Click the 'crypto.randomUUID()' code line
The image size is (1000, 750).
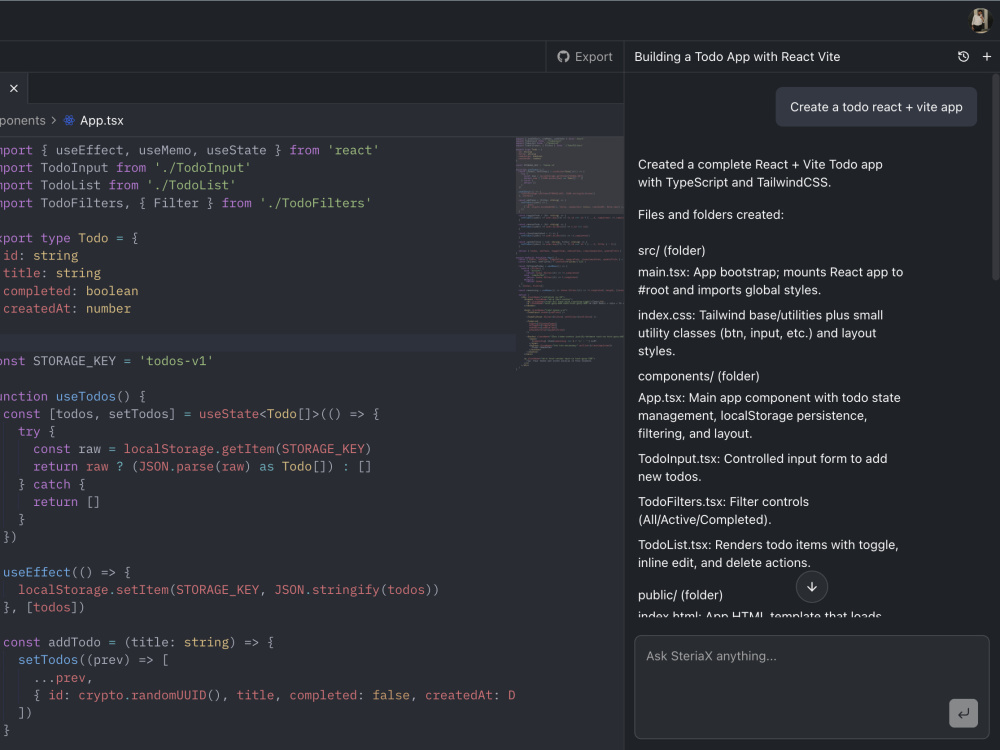[x=274, y=695]
